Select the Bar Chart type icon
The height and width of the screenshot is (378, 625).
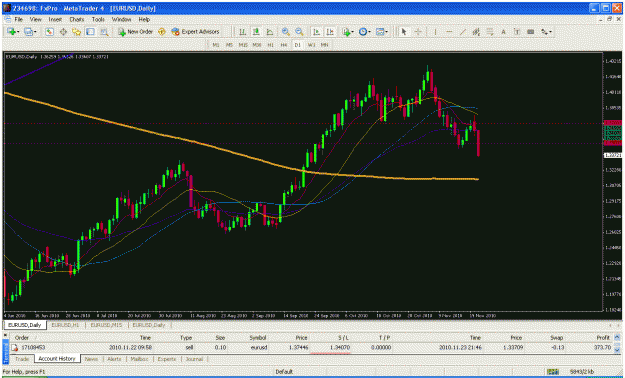click(242, 32)
